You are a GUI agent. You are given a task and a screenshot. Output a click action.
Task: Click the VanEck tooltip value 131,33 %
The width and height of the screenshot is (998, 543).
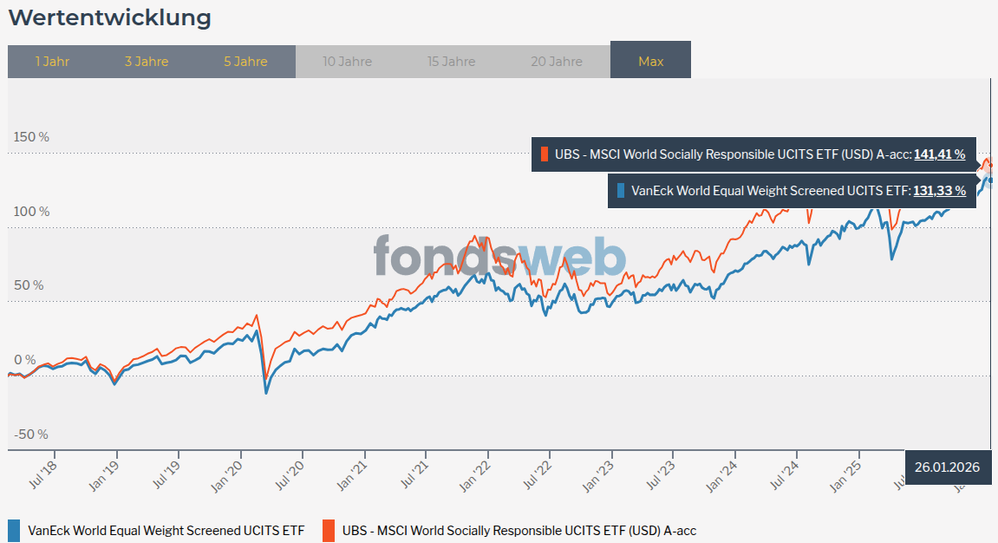[x=939, y=191]
